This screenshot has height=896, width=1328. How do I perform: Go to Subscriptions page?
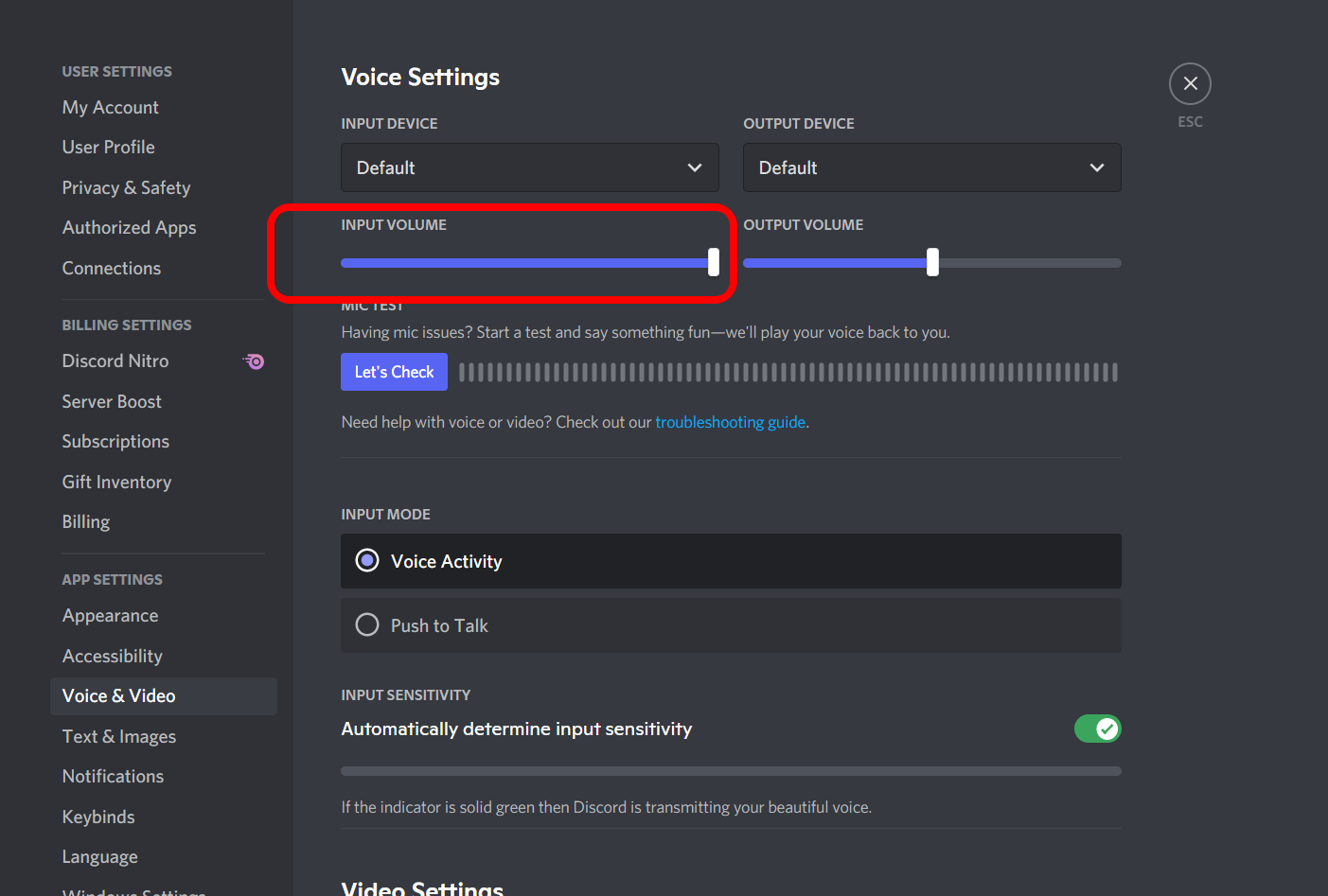tap(115, 442)
